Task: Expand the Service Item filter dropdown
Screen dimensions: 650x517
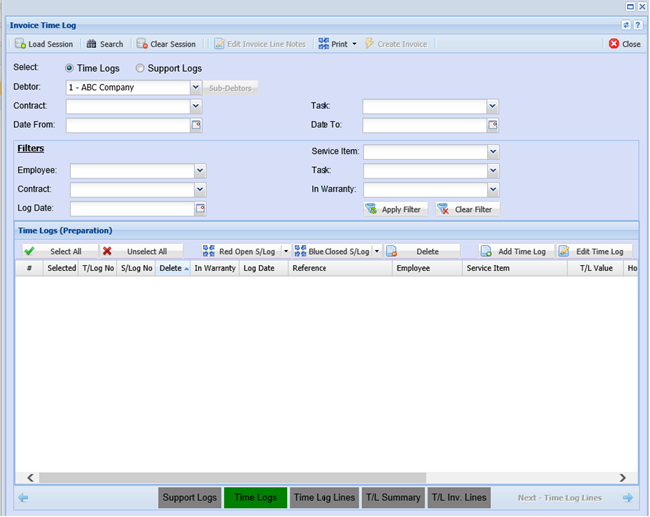Action: (492, 152)
